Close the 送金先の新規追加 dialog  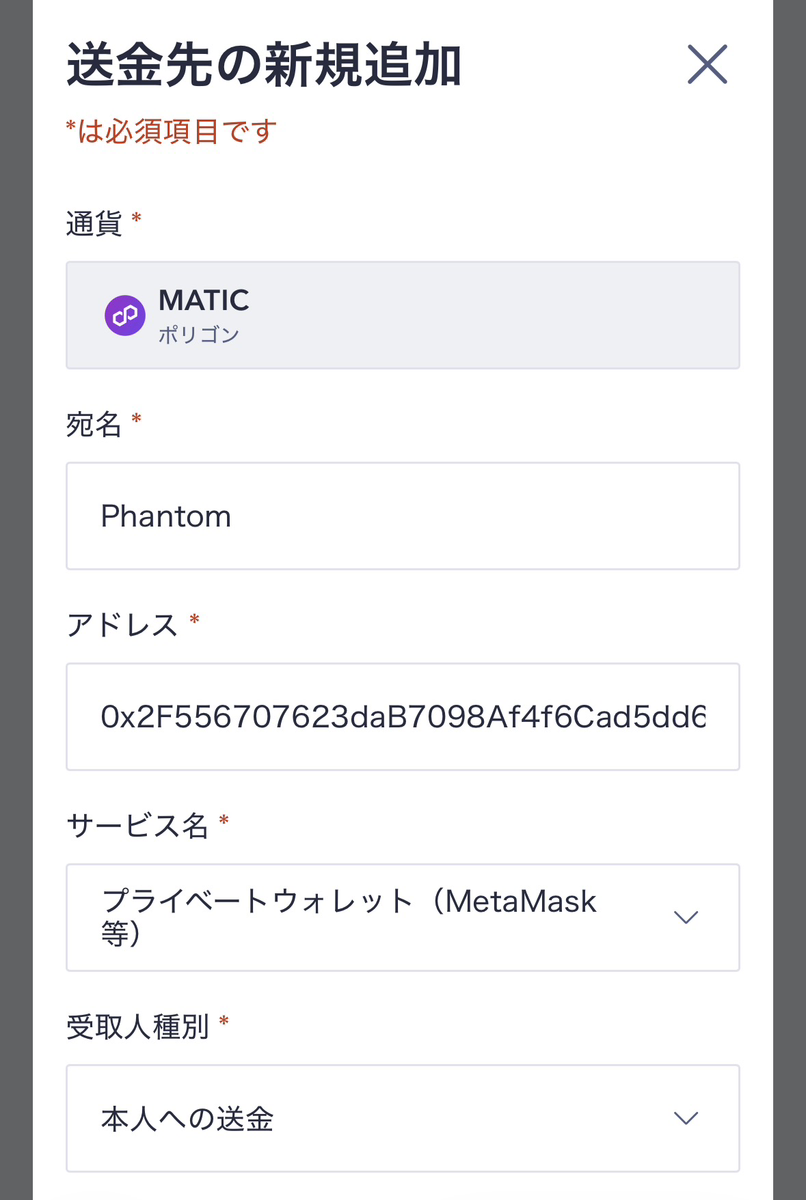click(x=707, y=66)
